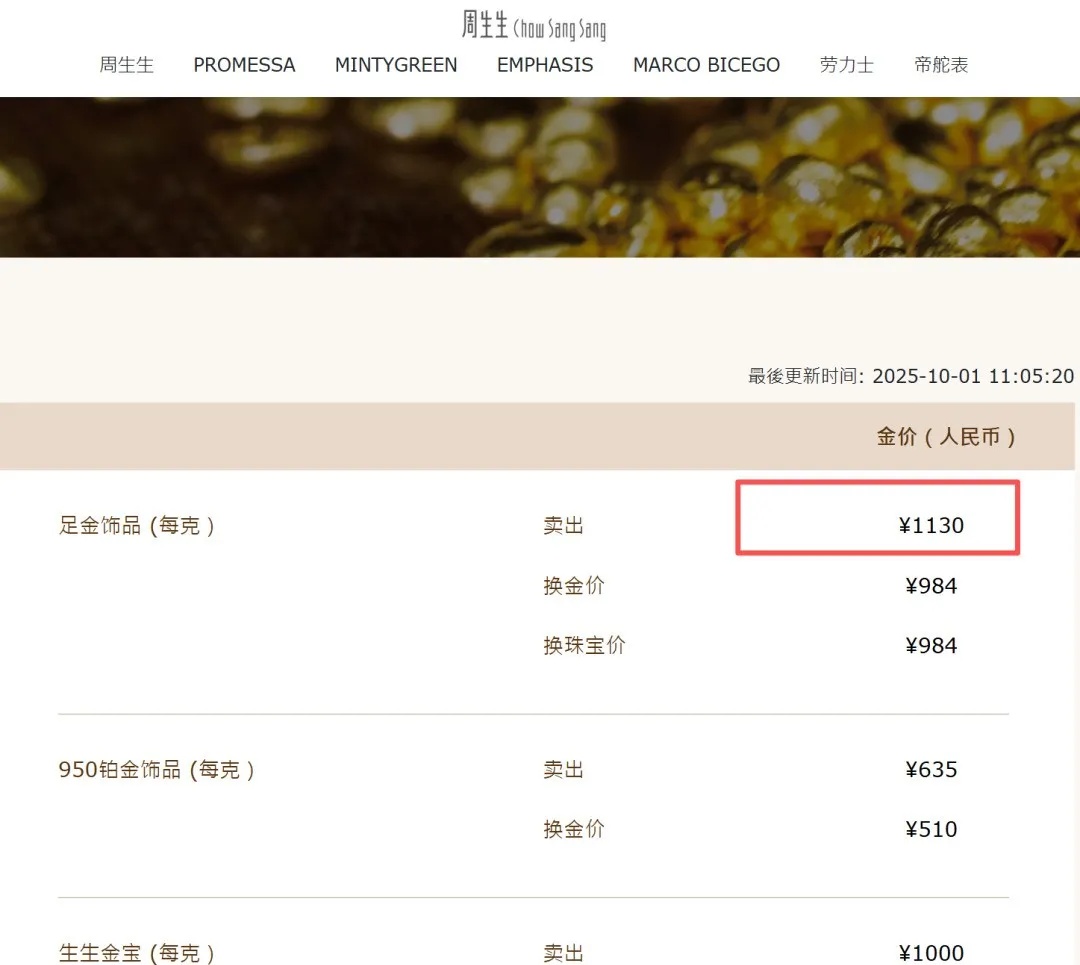Click the ¥635 platinum selling price
Screen dimensions: 1080x965
pos(931,769)
